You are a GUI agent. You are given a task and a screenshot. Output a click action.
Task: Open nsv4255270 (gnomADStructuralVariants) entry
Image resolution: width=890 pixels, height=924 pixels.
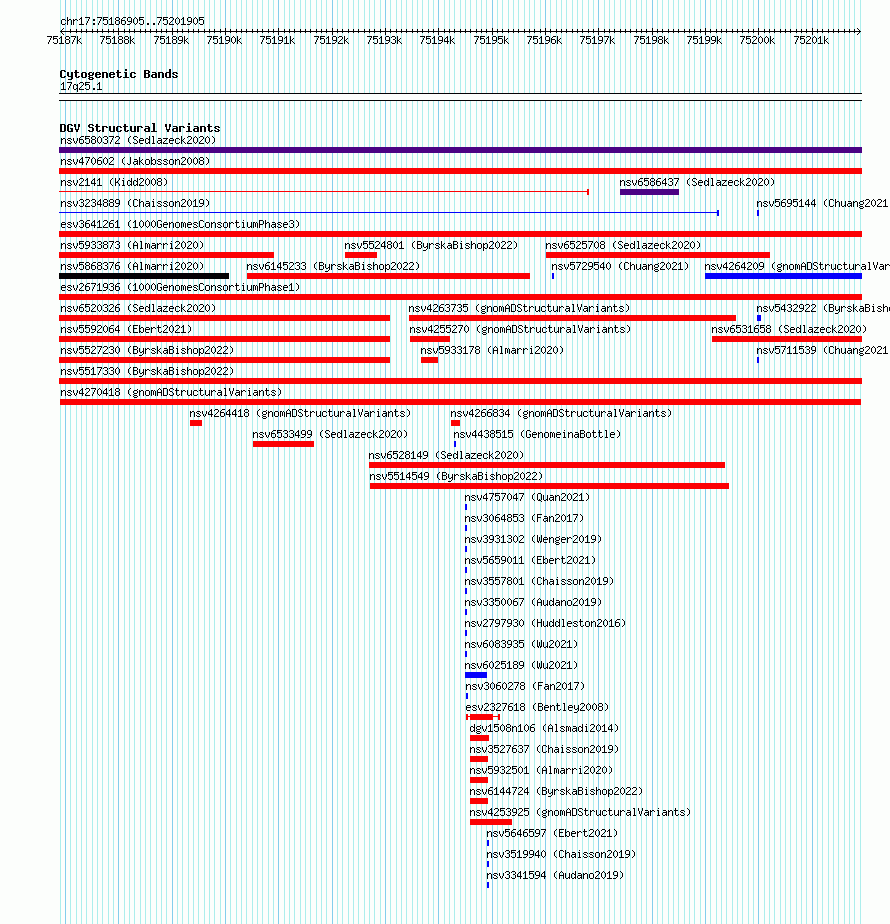(520, 329)
